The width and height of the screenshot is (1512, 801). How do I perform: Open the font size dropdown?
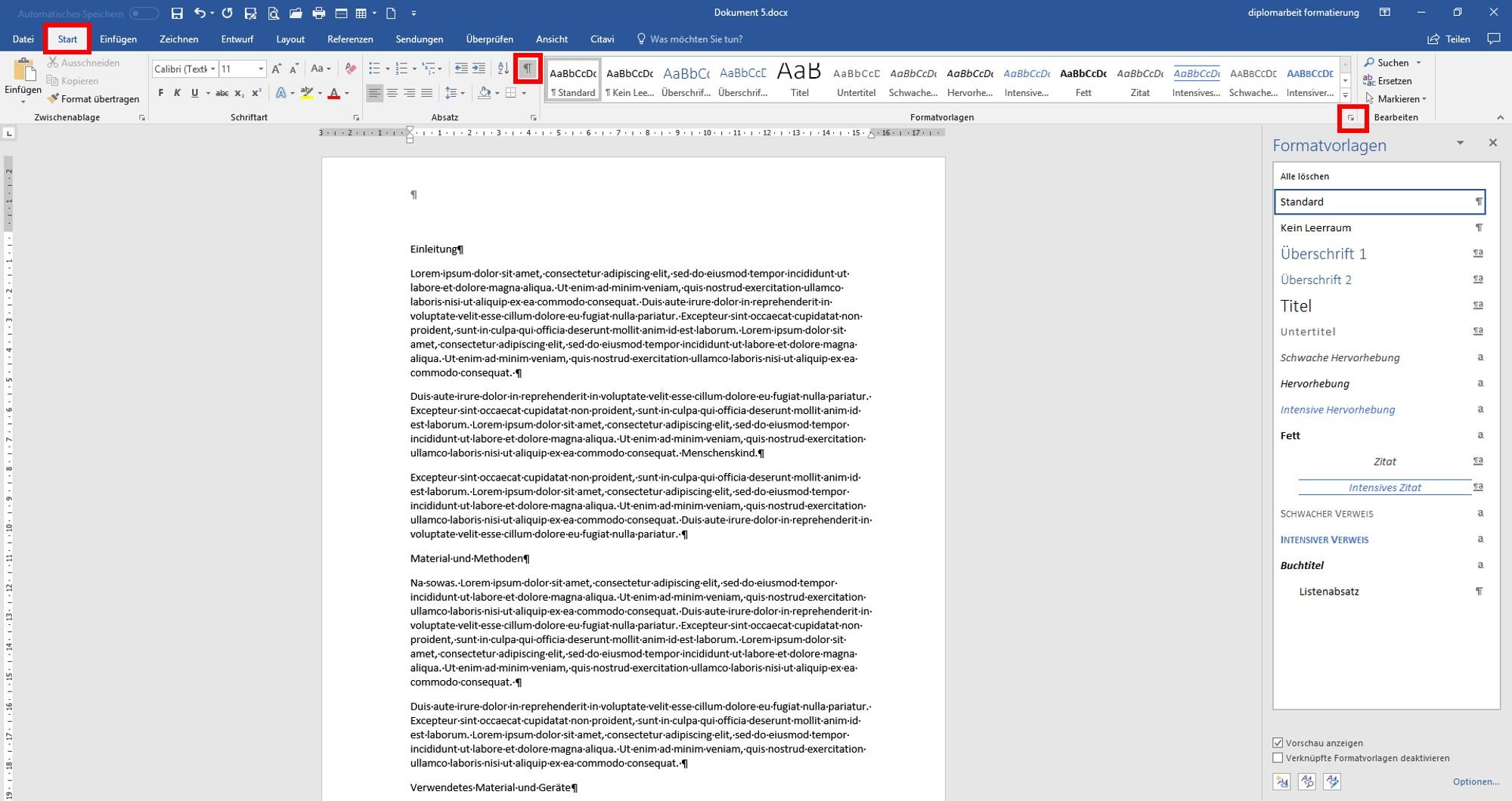coord(261,69)
